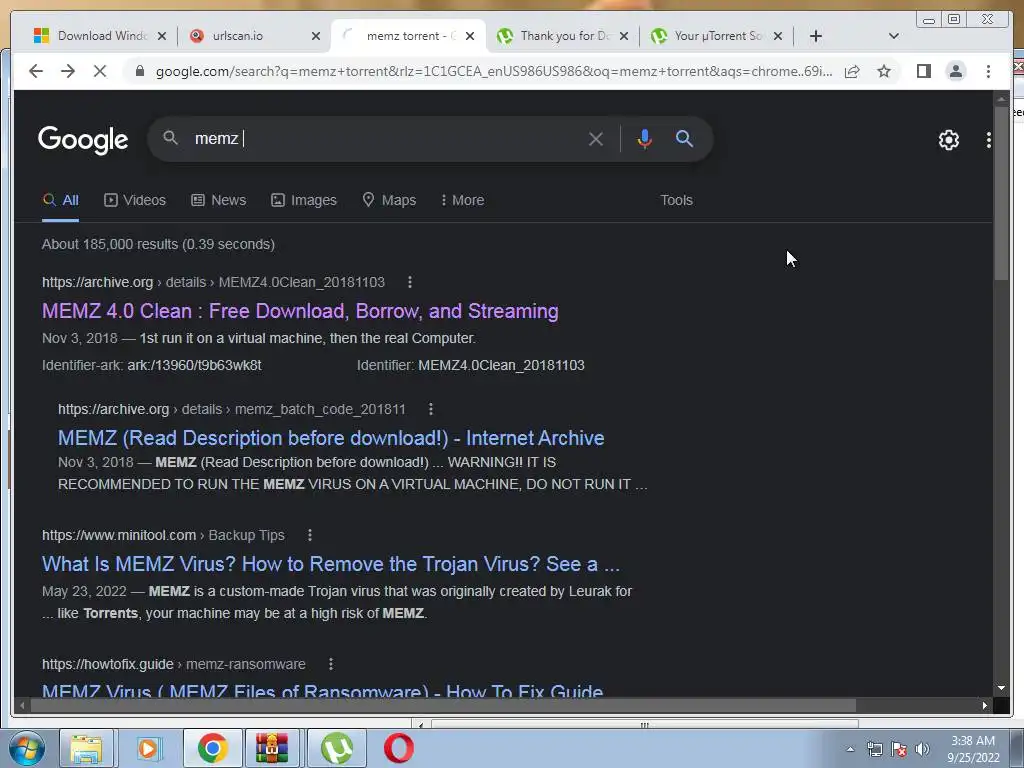Open Windows Explorer from the taskbar
Viewport: 1024px width, 768px height.
tap(86, 749)
